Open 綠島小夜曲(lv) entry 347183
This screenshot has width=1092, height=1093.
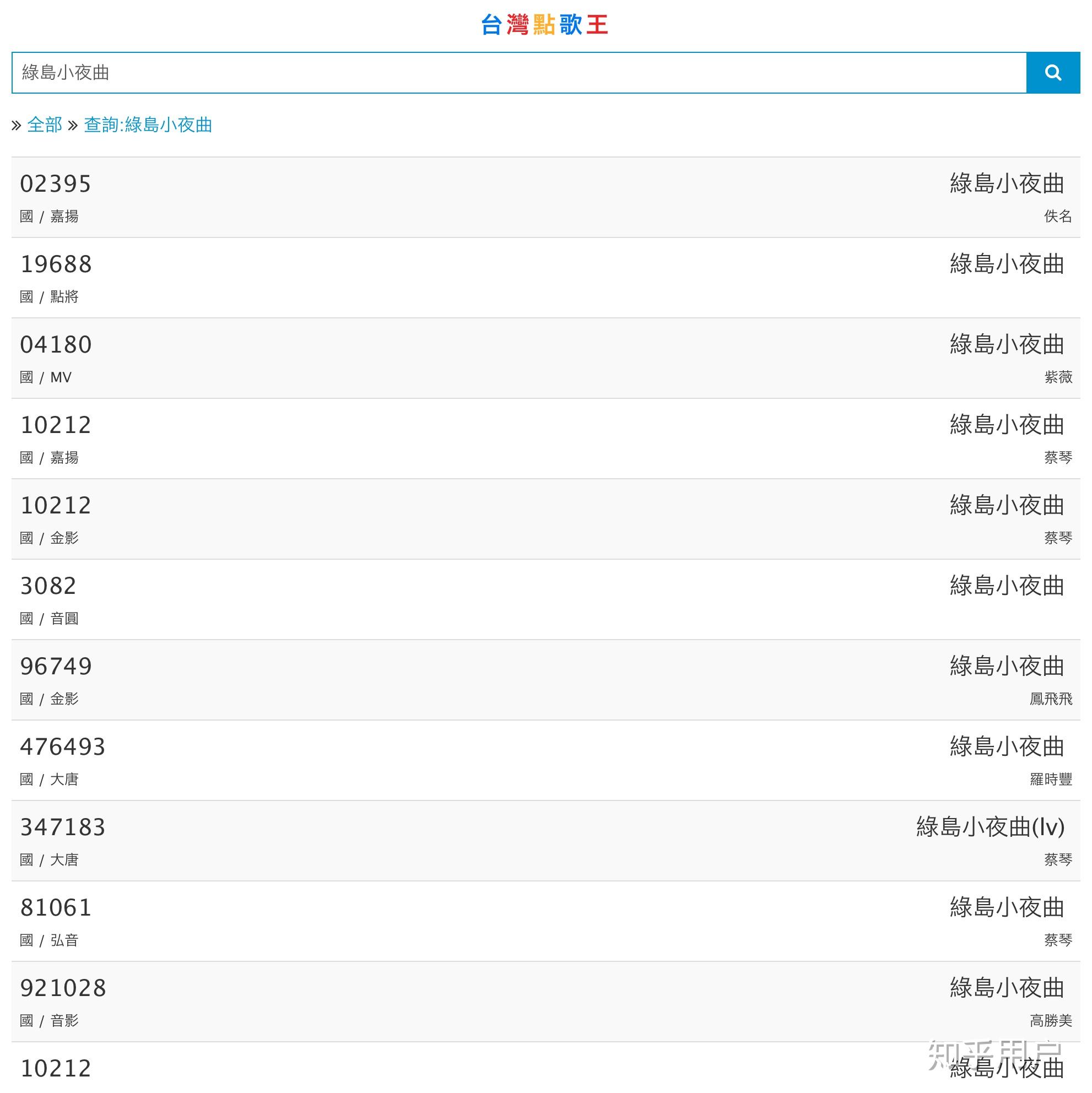coord(62,827)
